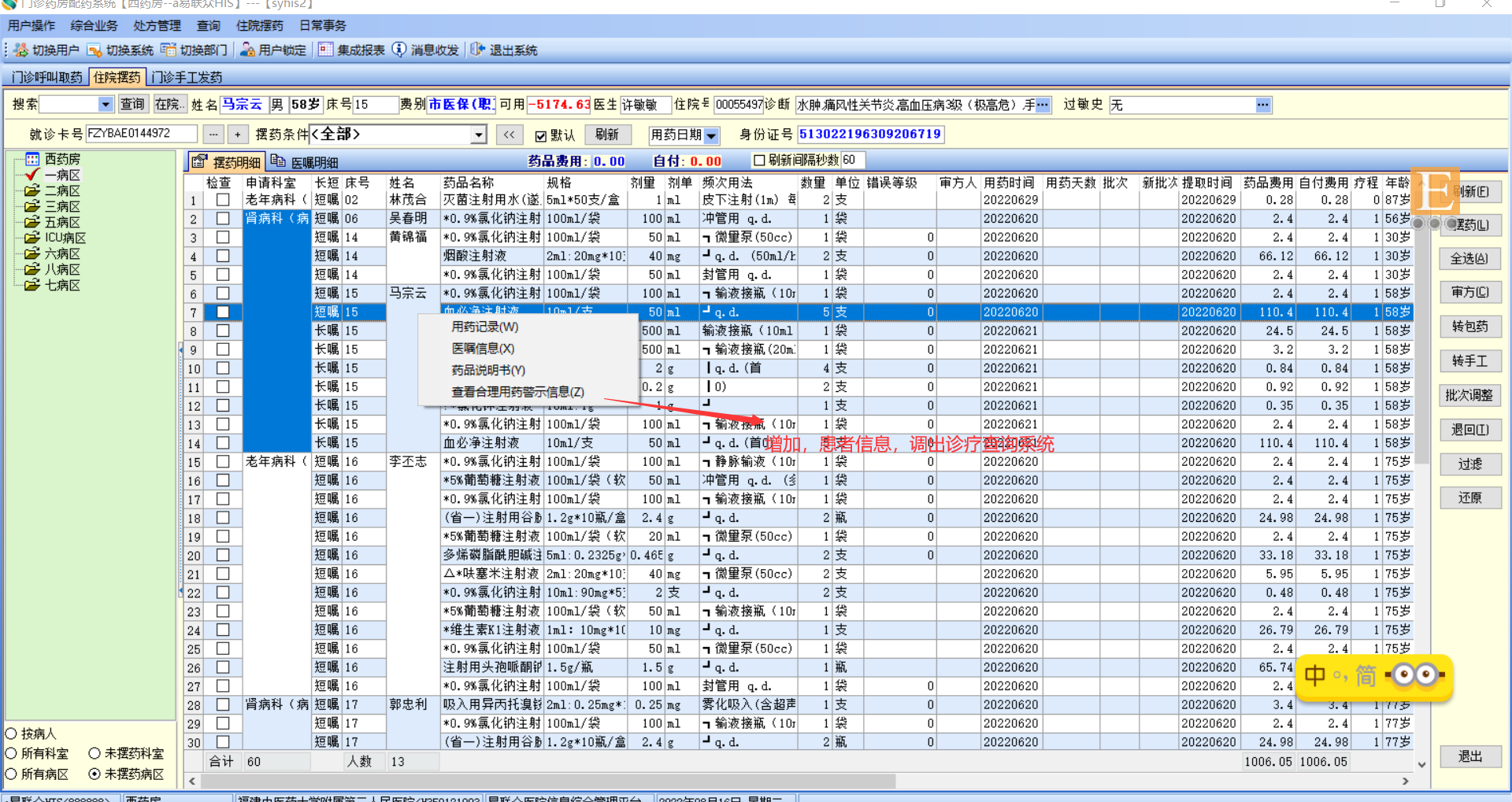Click the 搜索 input field
Viewport: 1512px width, 802px height.
[x=69, y=105]
